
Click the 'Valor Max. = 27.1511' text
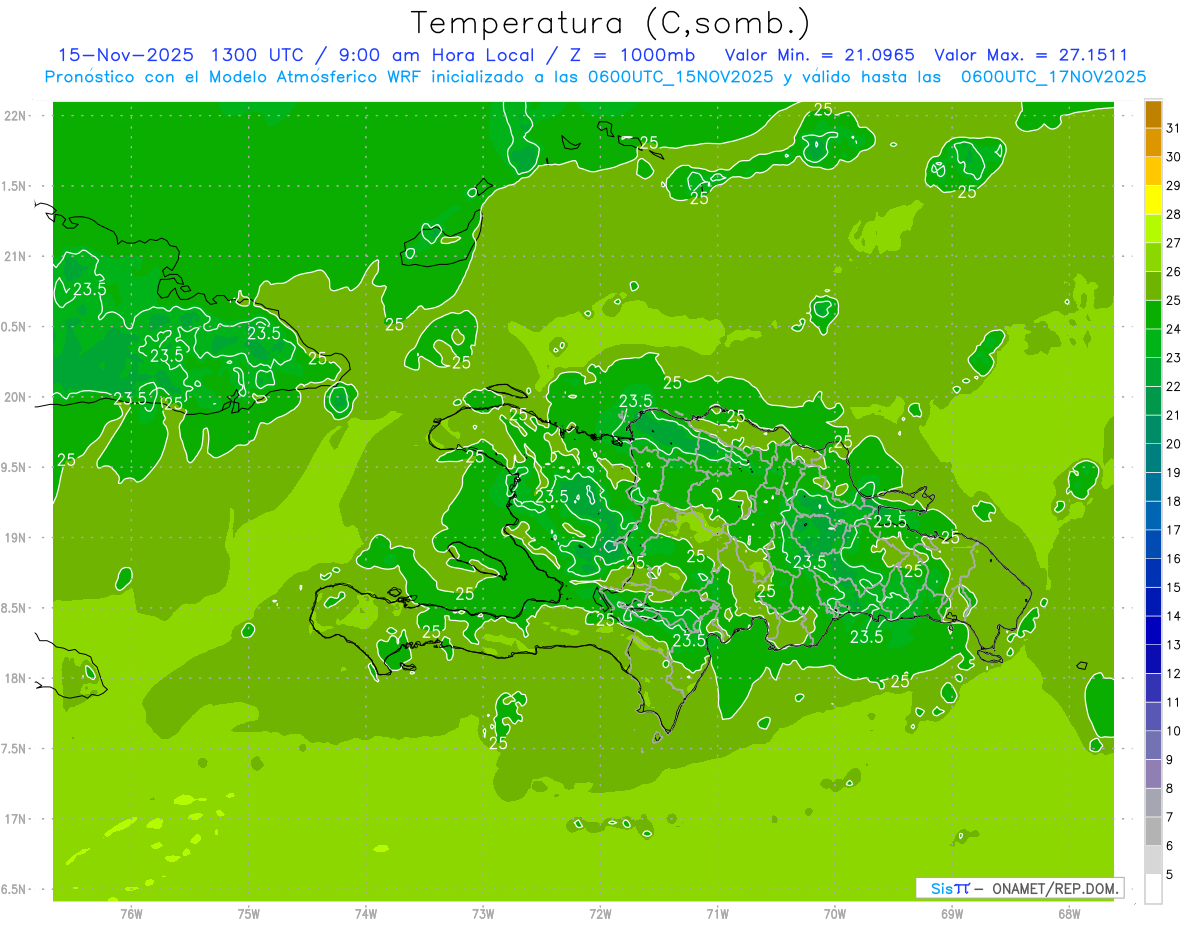[1030, 55]
